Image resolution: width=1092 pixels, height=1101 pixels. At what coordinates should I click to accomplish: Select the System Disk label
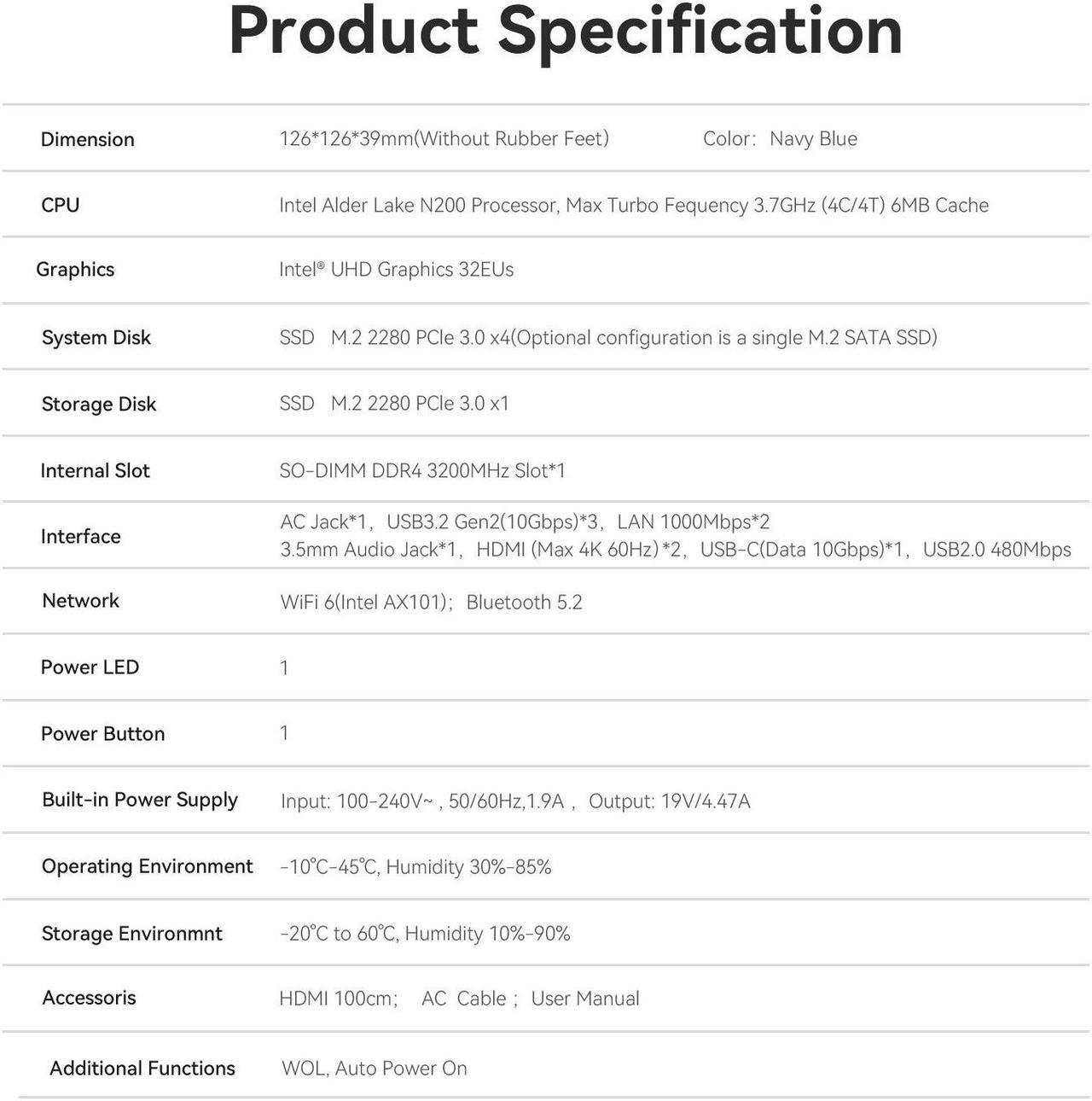[96, 337]
